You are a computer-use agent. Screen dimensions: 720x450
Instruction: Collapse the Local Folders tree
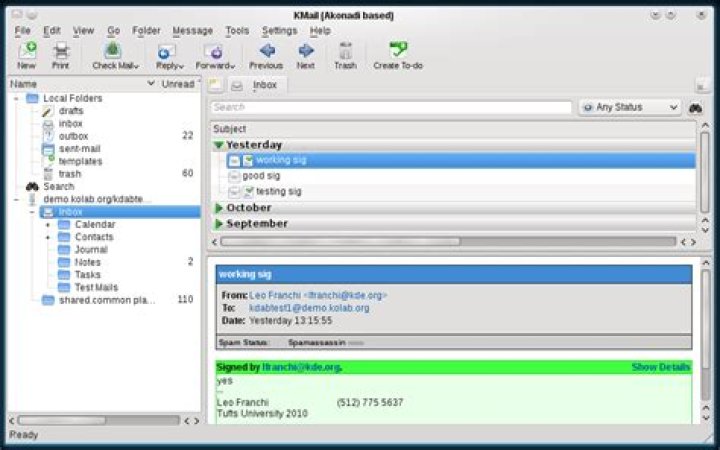tap(17, 99)
